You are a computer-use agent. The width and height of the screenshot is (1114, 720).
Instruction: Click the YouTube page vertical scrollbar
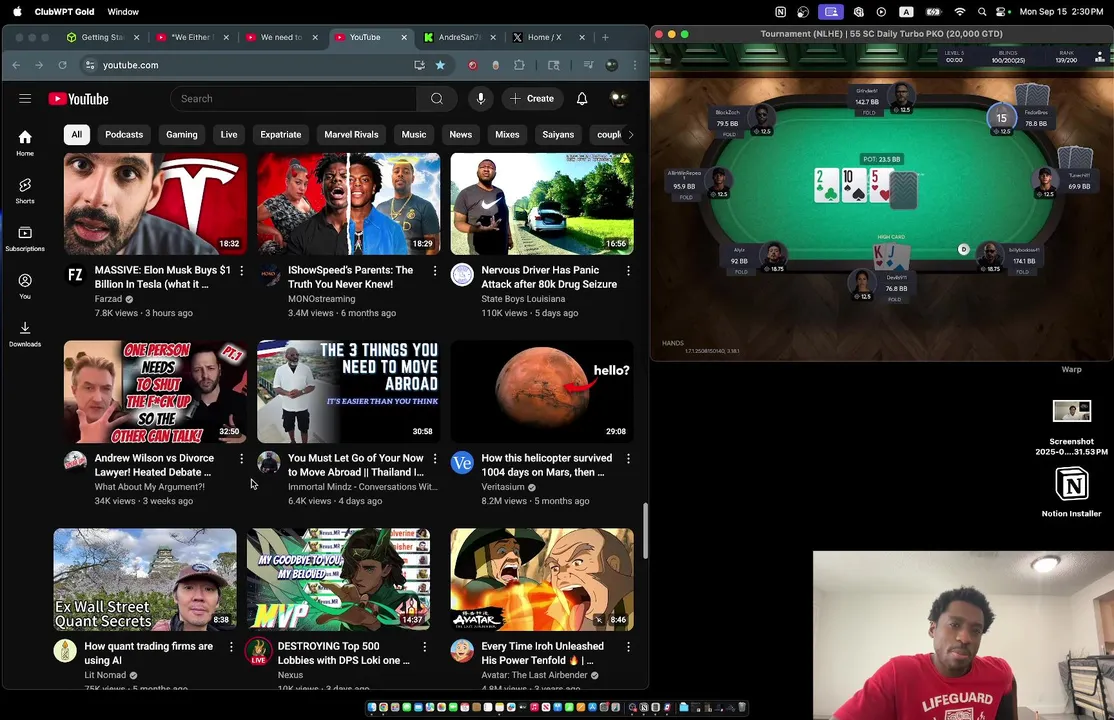[x=645, y=531]
